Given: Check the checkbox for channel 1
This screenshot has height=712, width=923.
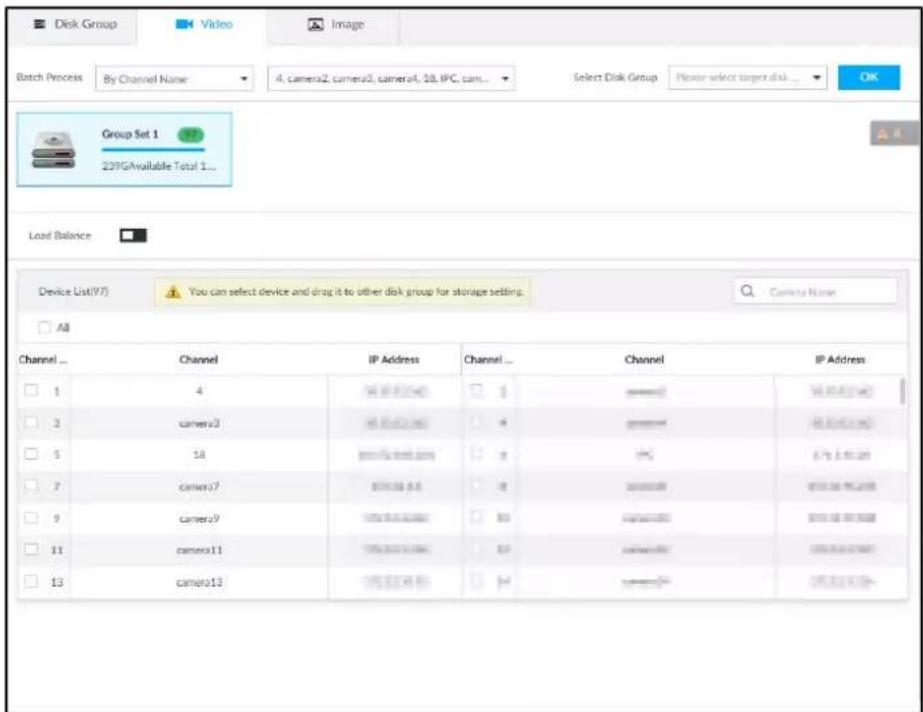Looking at the screenshot, I should pos(31,390).
